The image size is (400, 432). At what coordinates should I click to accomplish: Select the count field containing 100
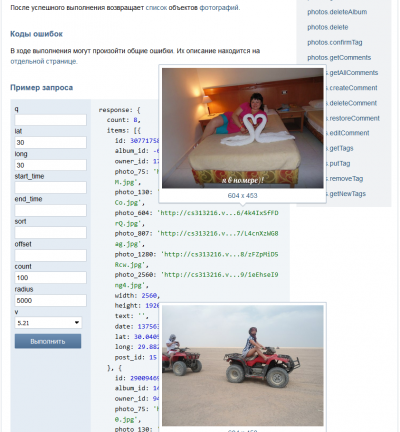[x=50, y=278]
